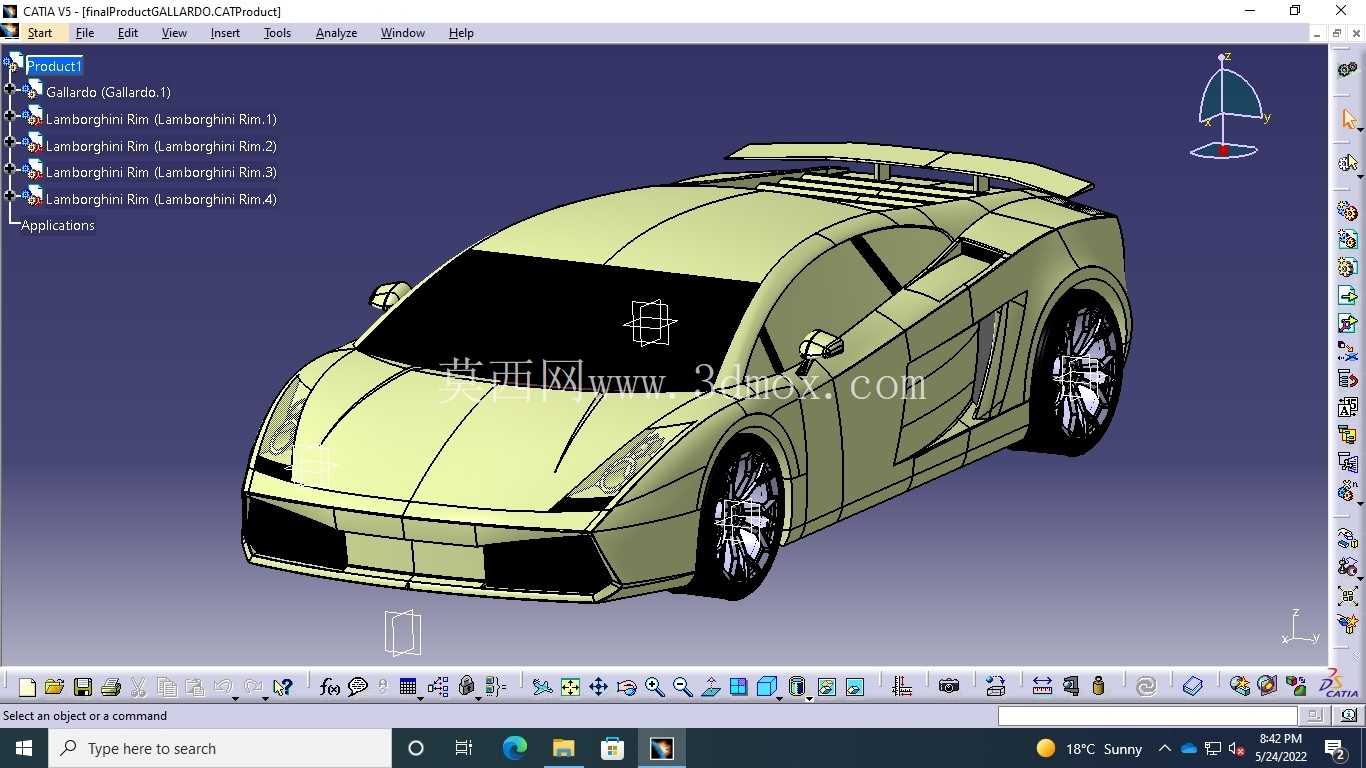
Task: Expand Lamborghini Rim.3 tree node
Action: [9, 169]
